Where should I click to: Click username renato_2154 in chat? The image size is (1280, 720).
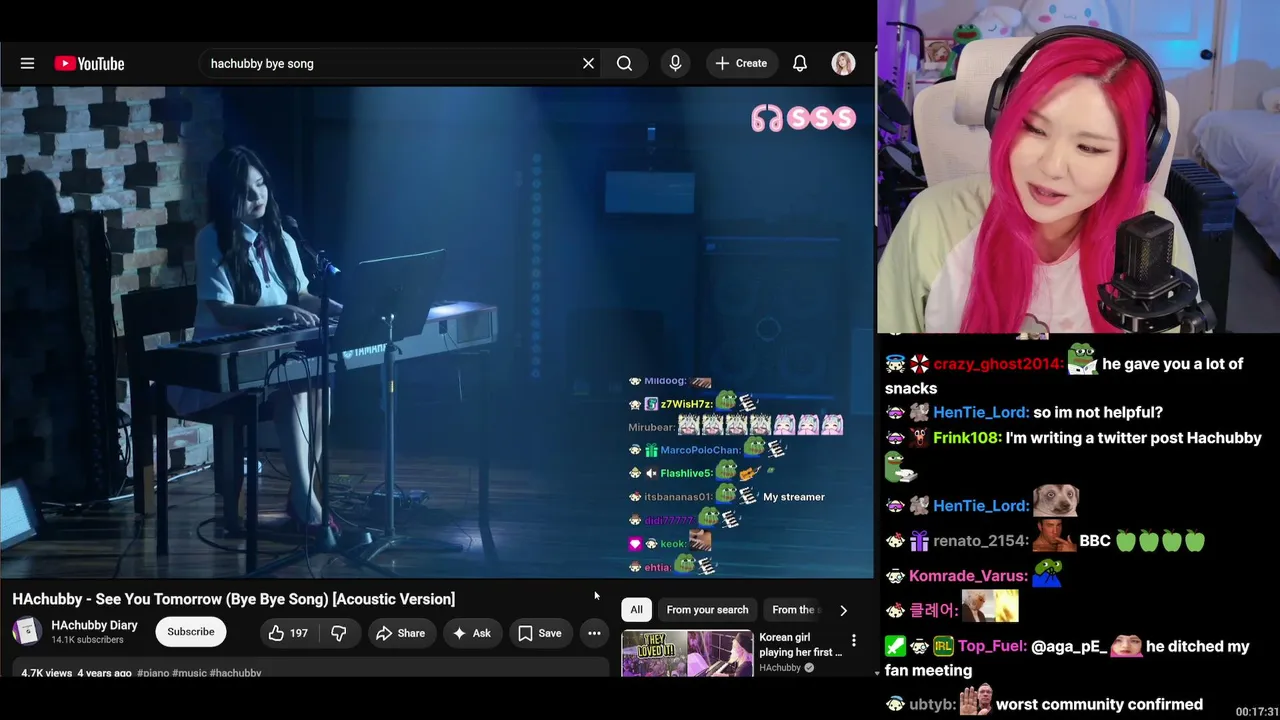coord(979,541)
